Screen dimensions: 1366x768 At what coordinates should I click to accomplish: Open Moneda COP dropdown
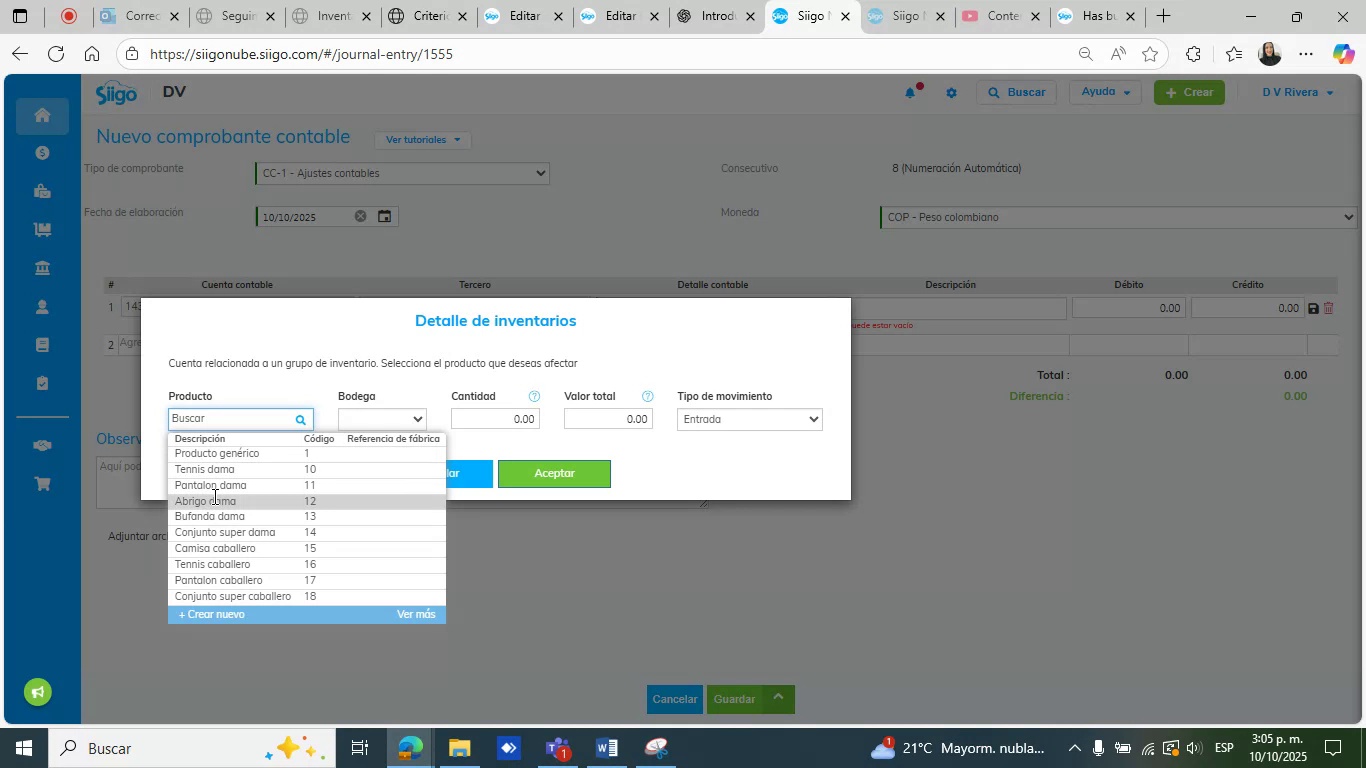(1118, 217)
